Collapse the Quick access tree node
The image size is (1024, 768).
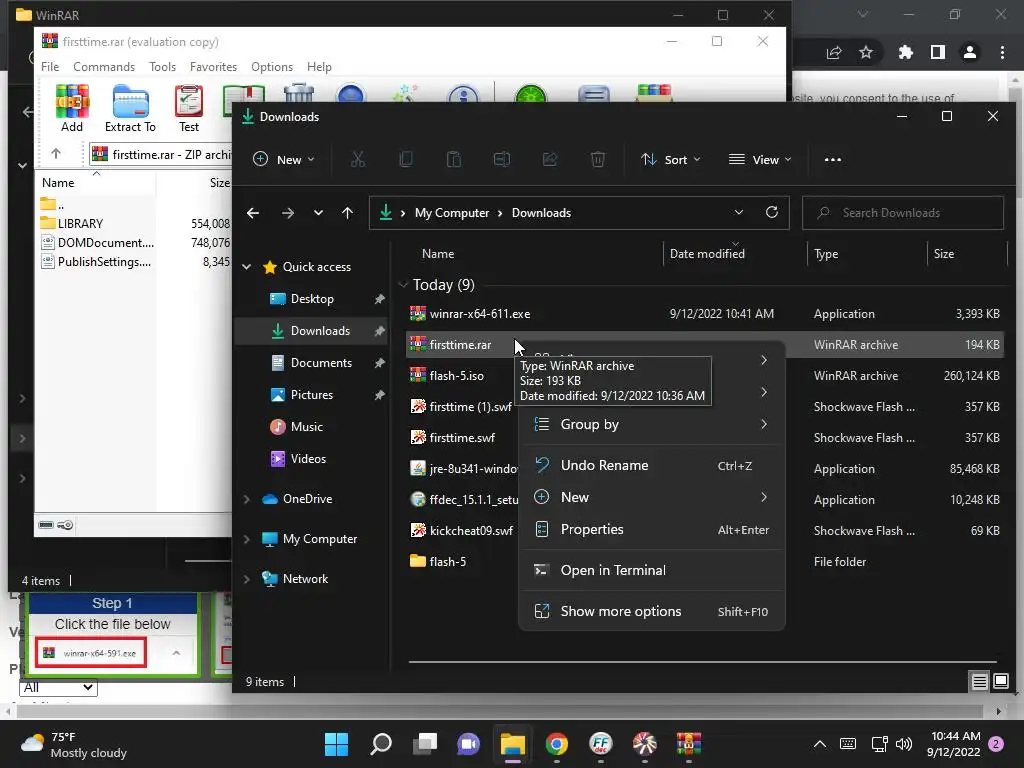click(247, 266)
